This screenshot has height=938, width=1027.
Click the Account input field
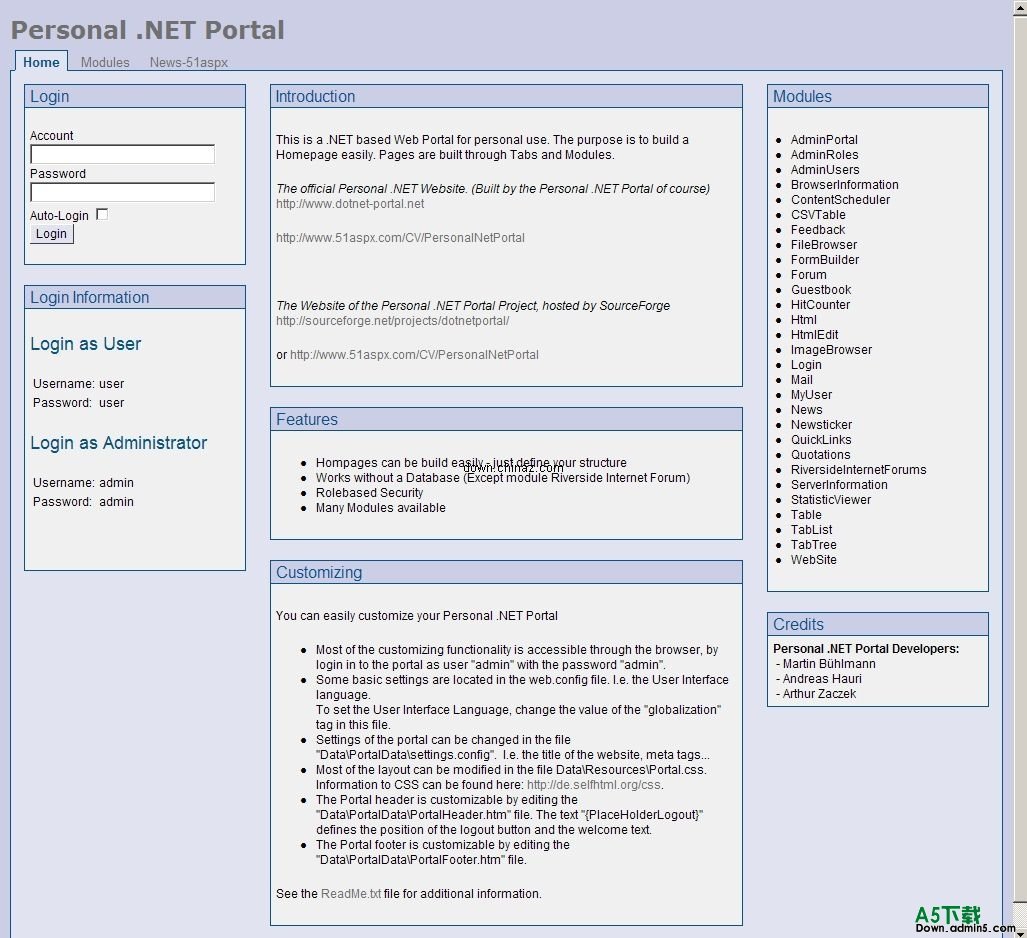(x=122, y=154)
